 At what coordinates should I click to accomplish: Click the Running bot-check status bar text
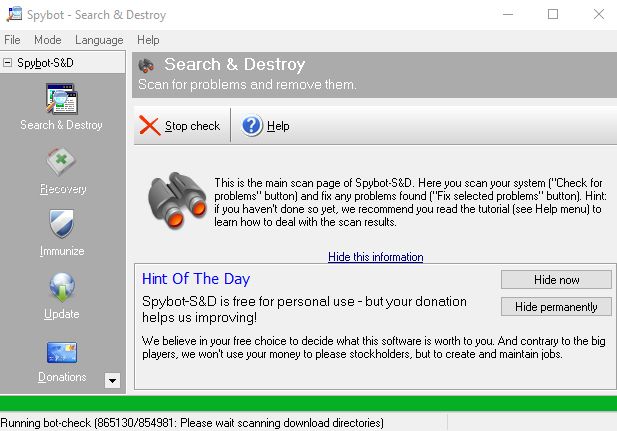click(192, 423)
